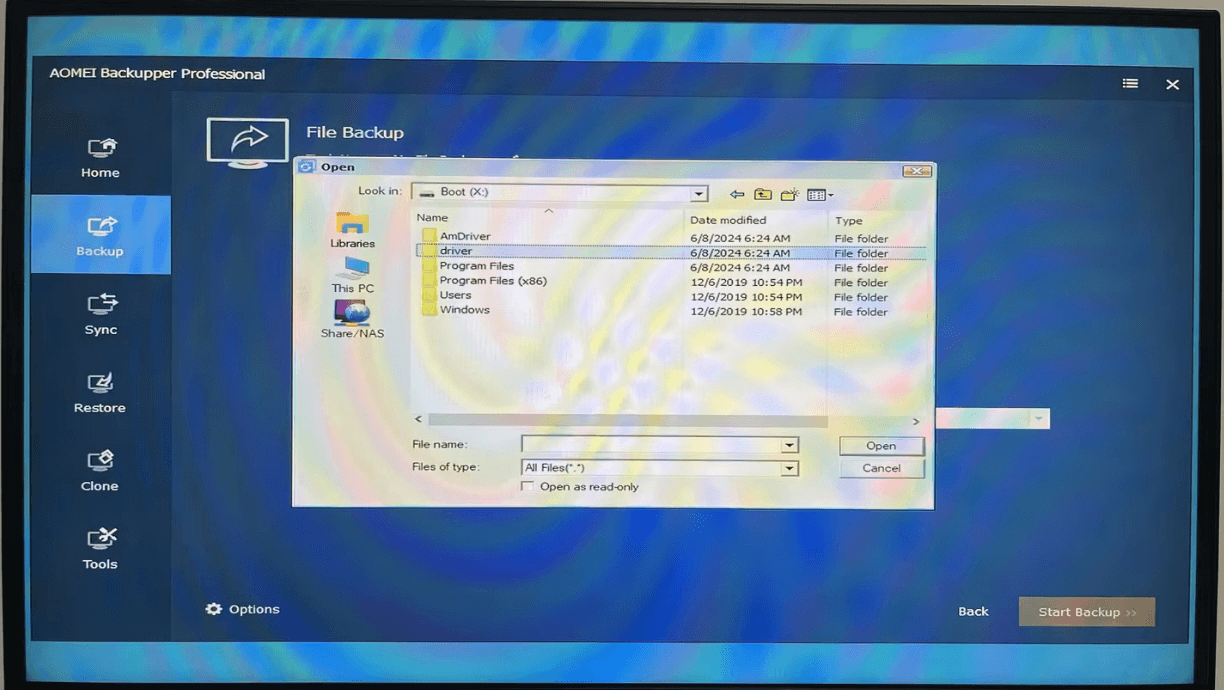The height and width of the screenshot is (690, 1224).
Task: Open the File name history dropdown
Action: (789, 444)
